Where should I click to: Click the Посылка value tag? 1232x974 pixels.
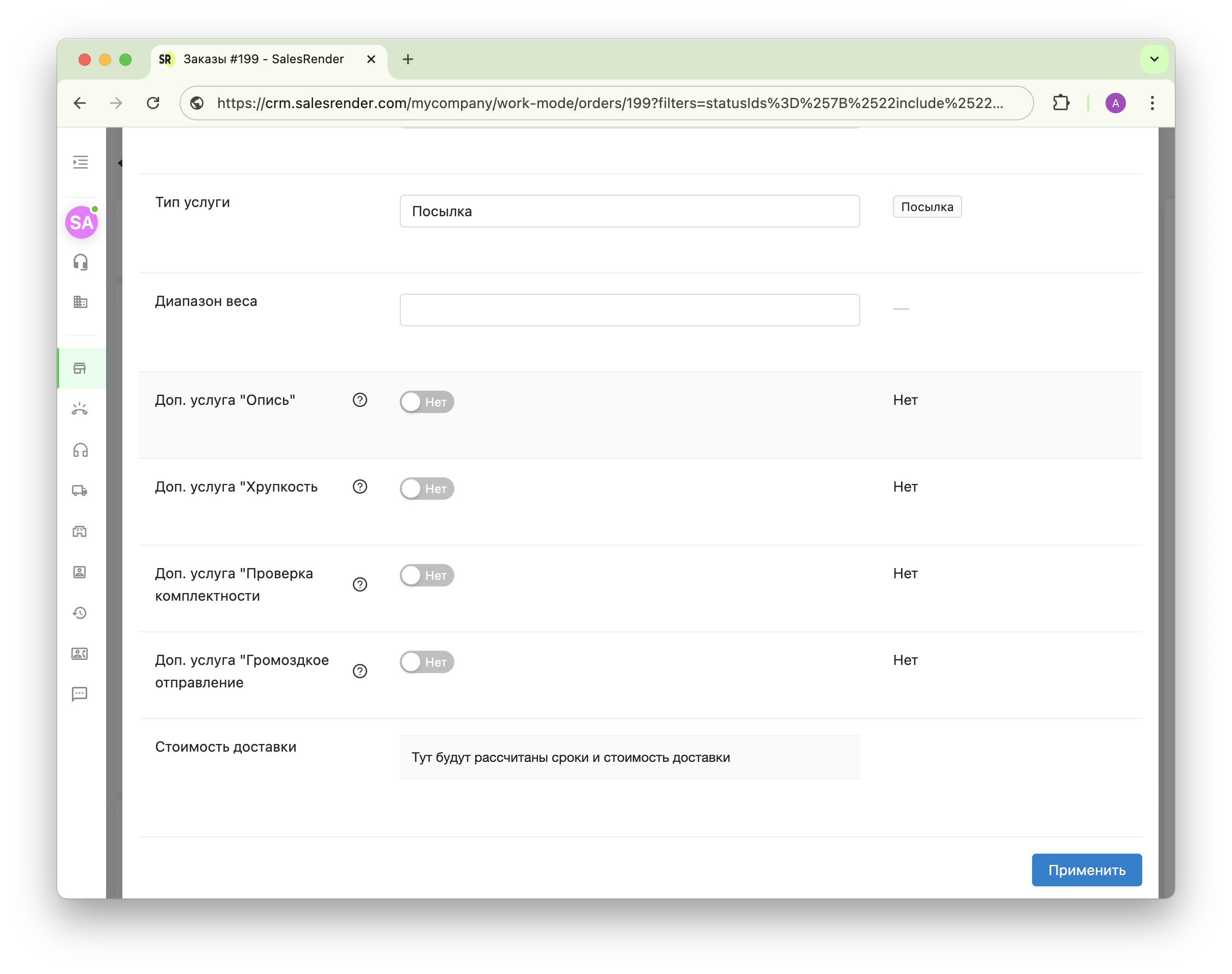click(927, 207)
